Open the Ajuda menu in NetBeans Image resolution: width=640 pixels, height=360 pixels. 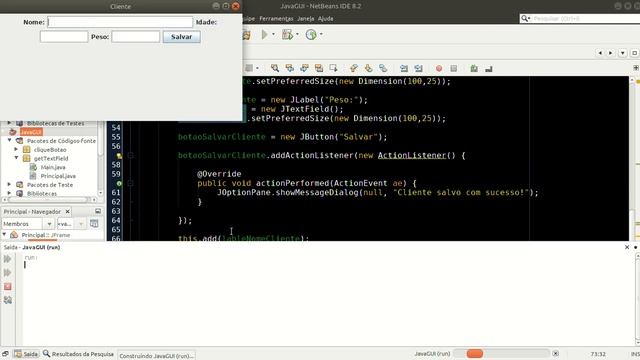pyautogui.click(x=325, y=19)
